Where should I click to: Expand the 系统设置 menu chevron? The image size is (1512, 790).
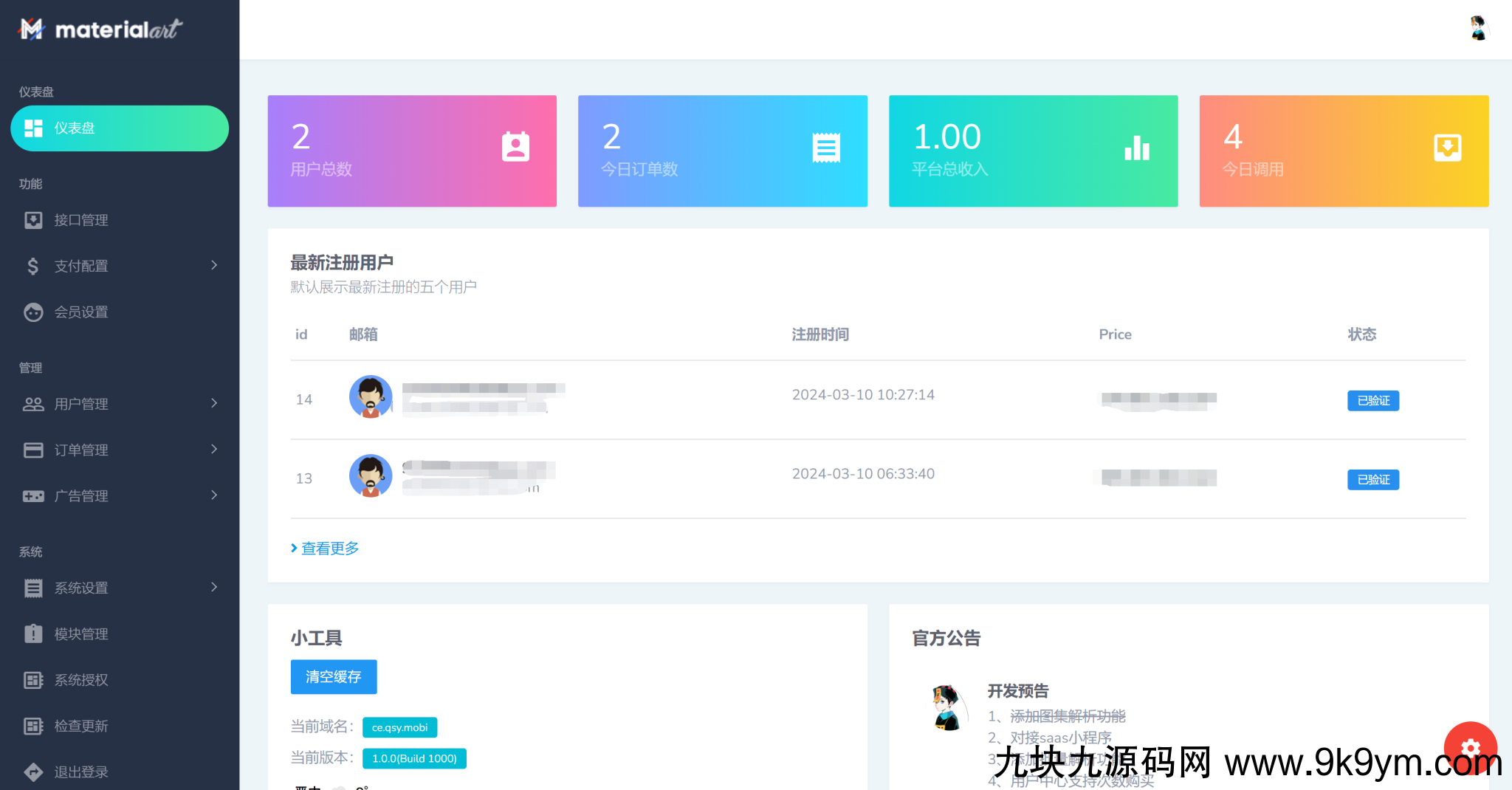(214, 587)
